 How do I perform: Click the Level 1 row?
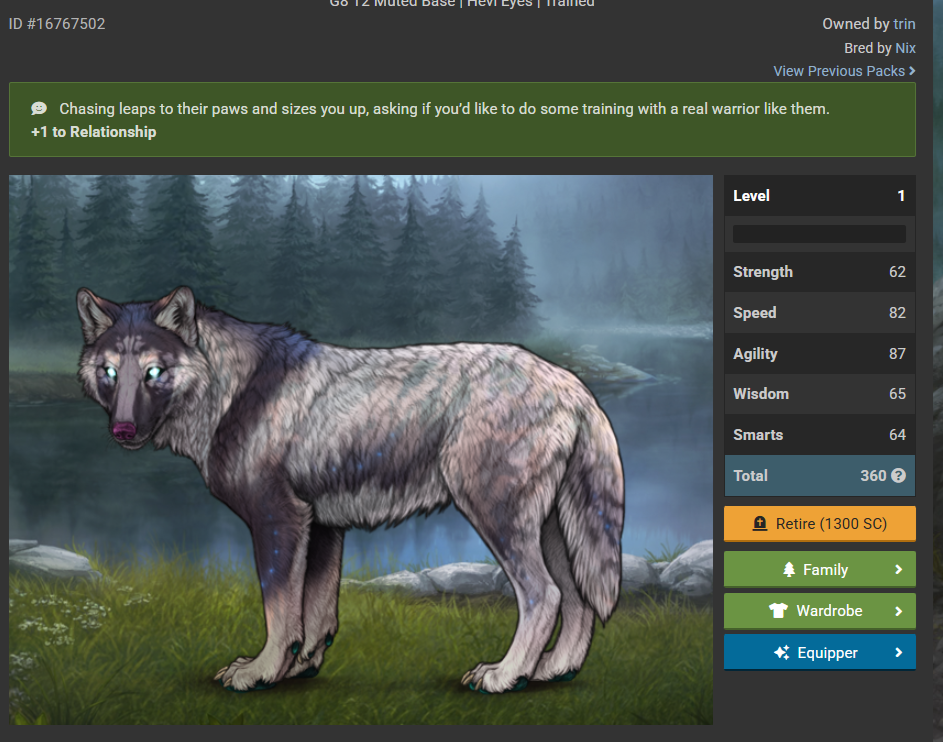pos(820,196)
